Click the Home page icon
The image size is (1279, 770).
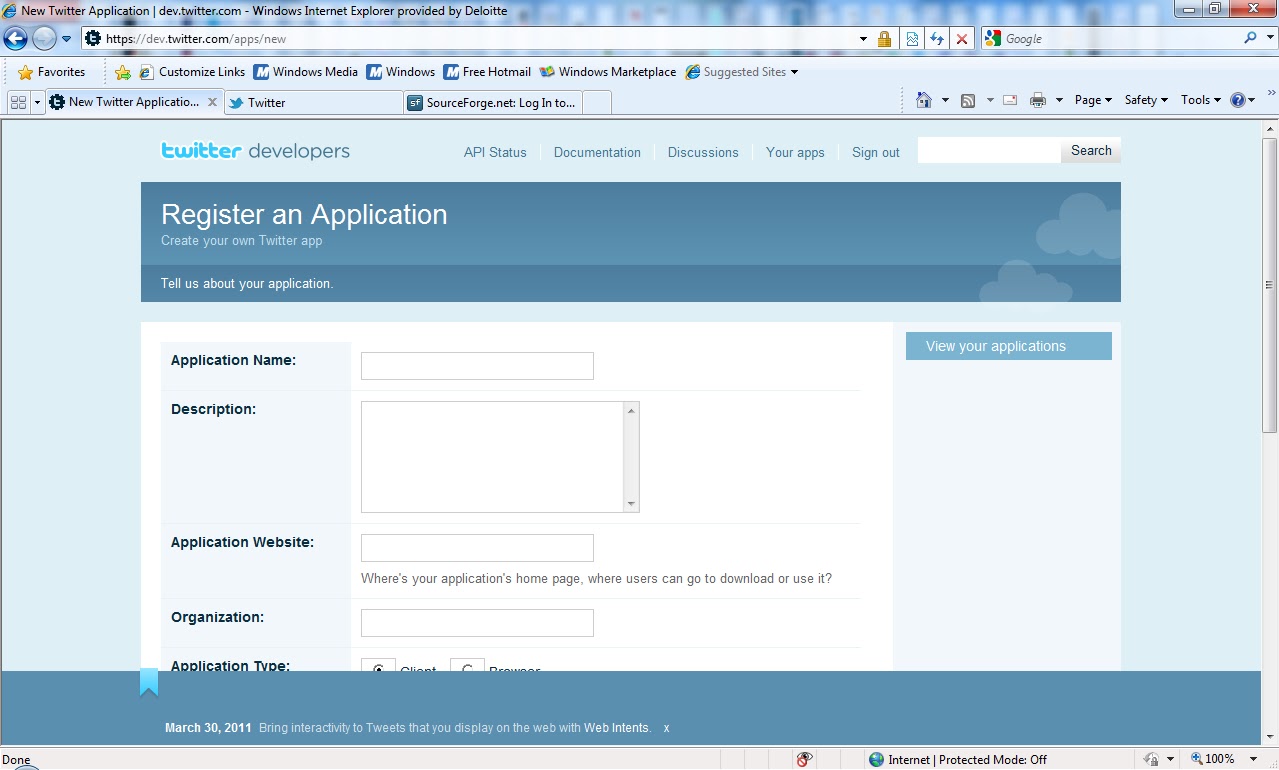(924, 100)
